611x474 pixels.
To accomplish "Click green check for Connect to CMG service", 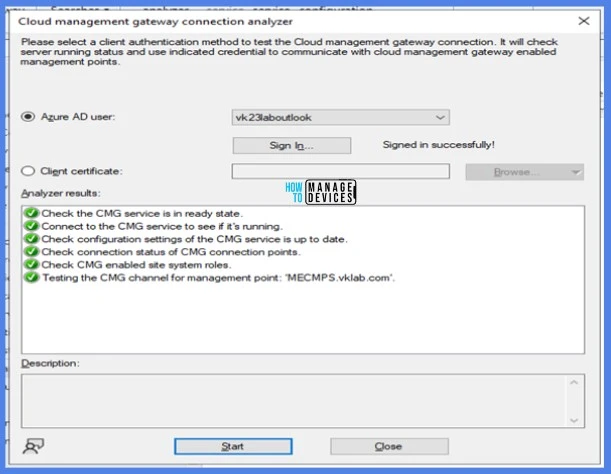I will [32, 226].
